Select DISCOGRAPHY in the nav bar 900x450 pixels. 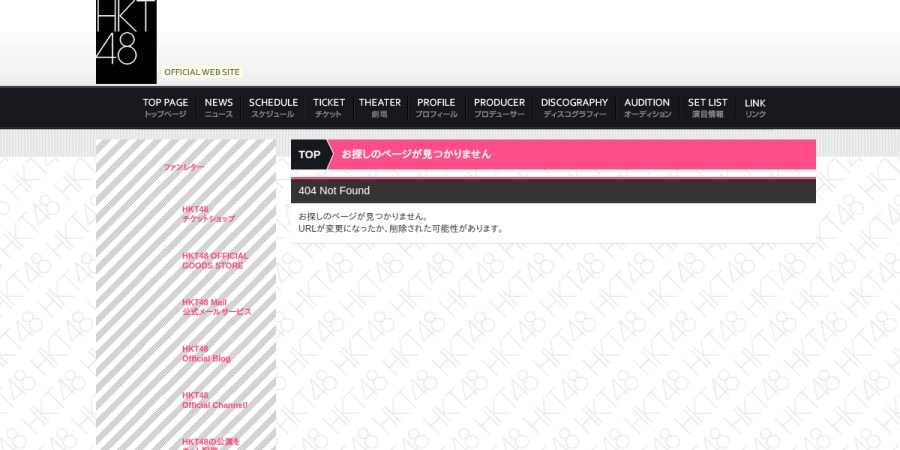point(574,107)
